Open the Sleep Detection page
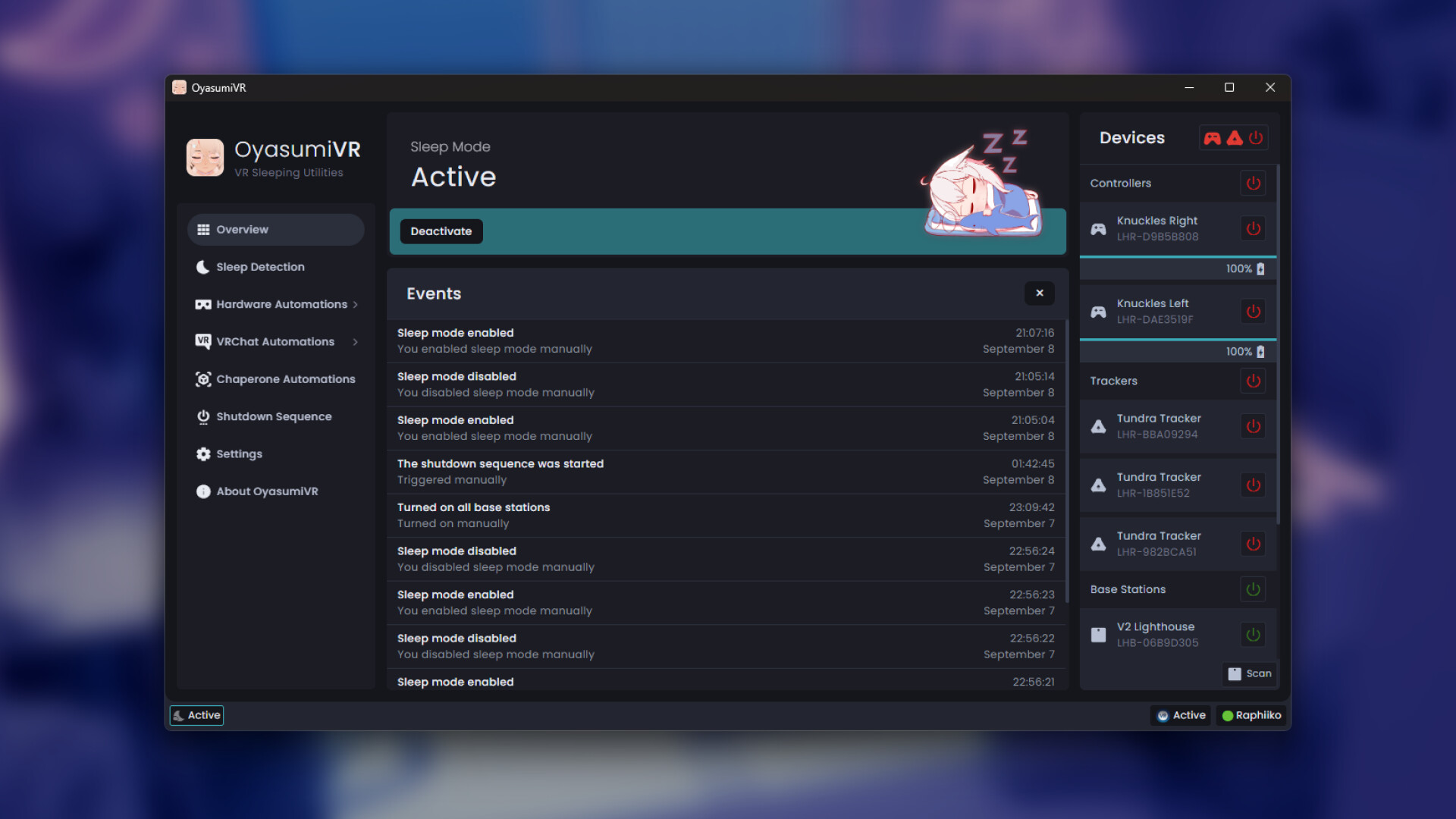Image resolution: width=1456 pixels, height=819 pixels. pos(260,267)
